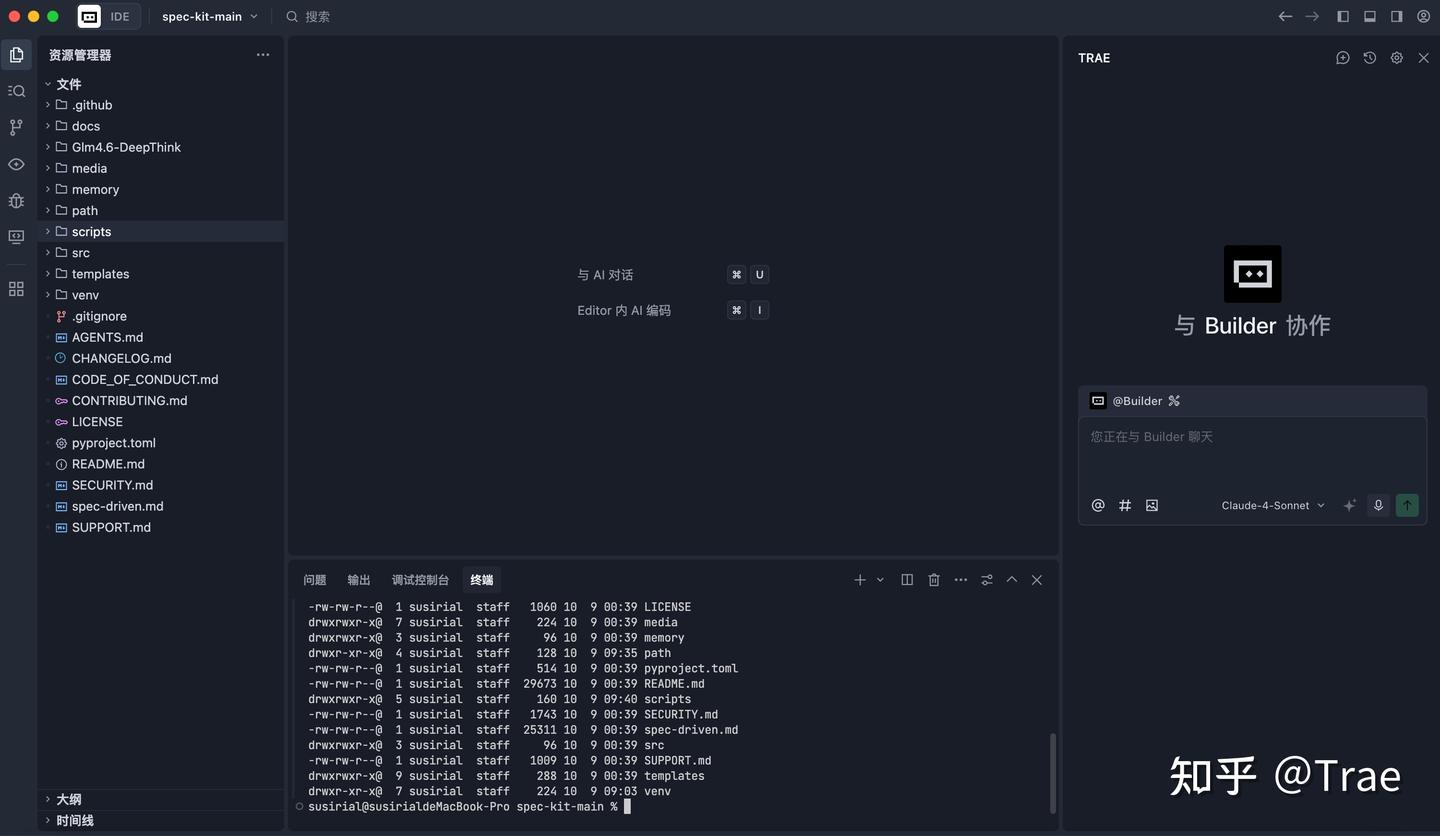Open the search panel in the activity bar

point(16,91)
